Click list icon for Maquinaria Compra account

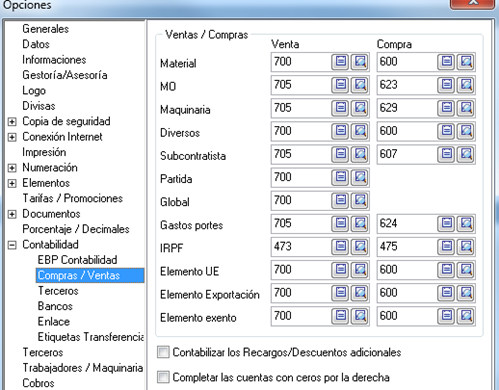[x=446, y=108]
